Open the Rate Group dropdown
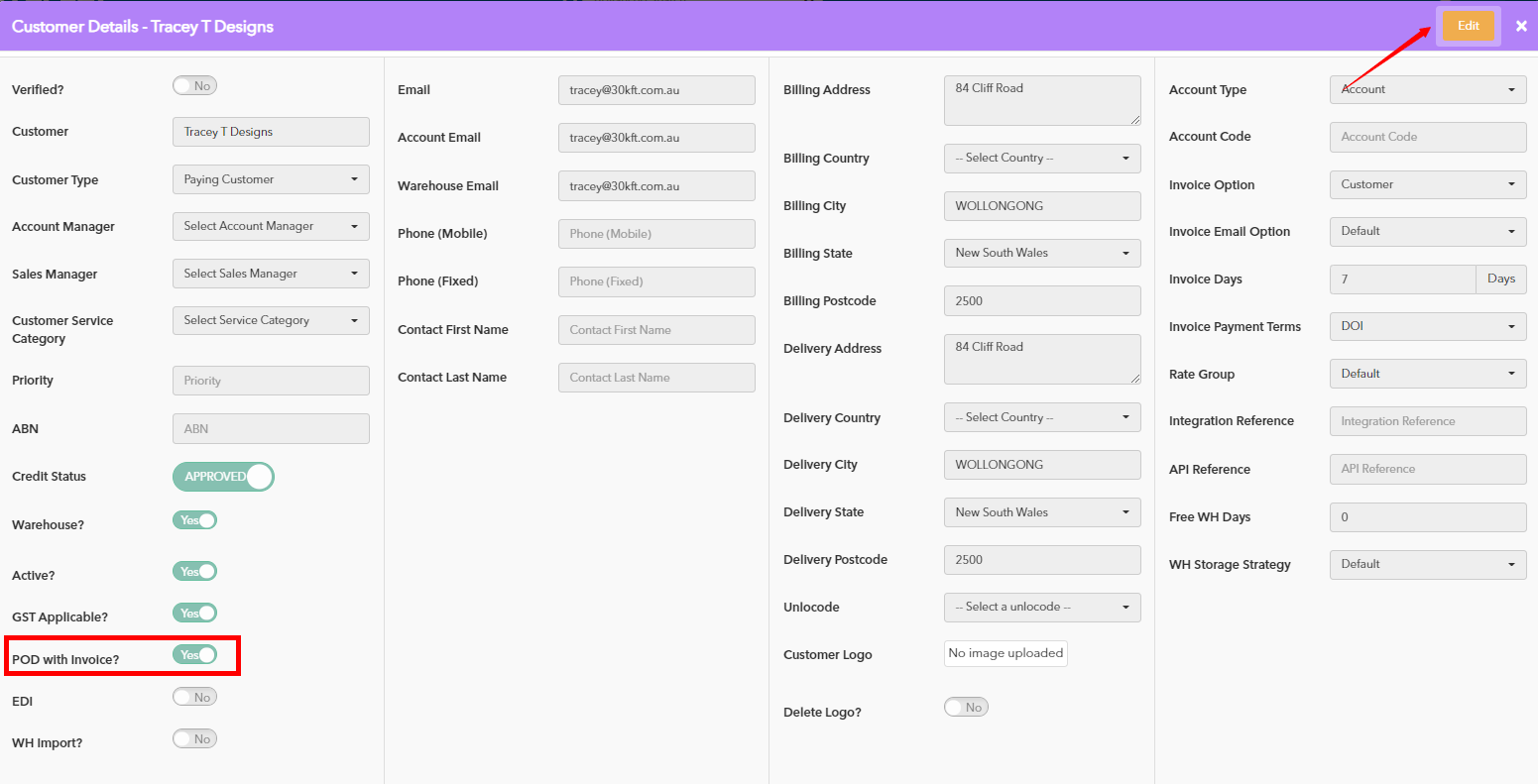 coord(1428,374)
